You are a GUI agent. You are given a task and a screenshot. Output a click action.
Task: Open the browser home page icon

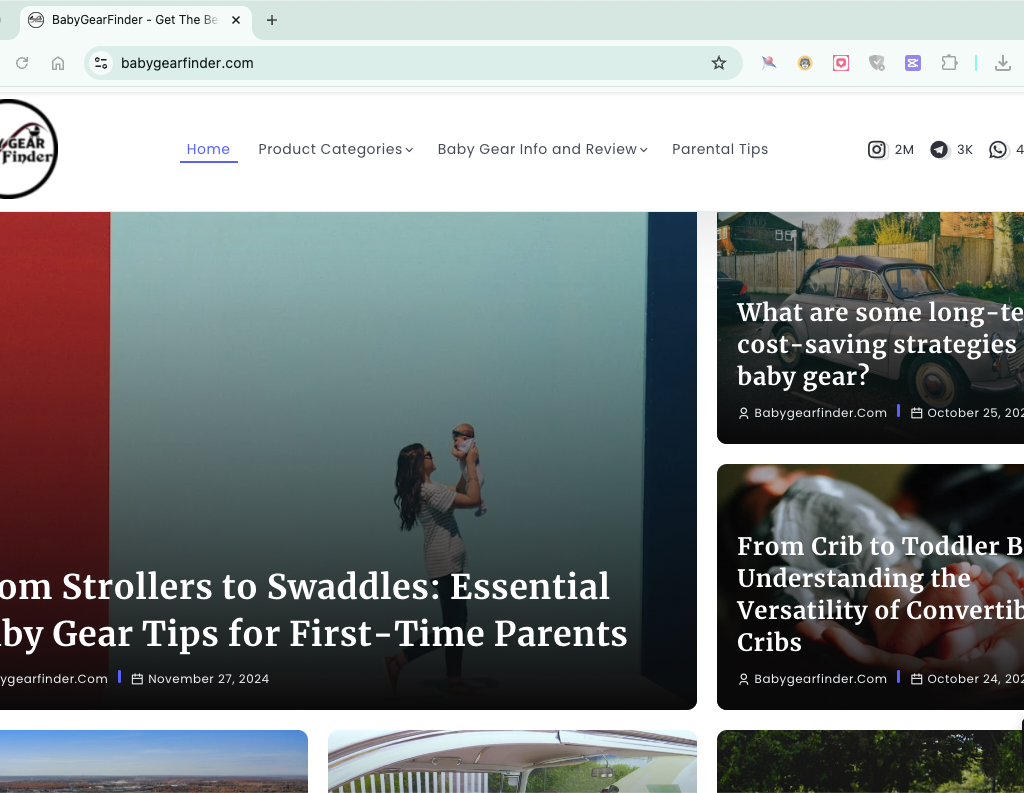click(x=58, y=62)
